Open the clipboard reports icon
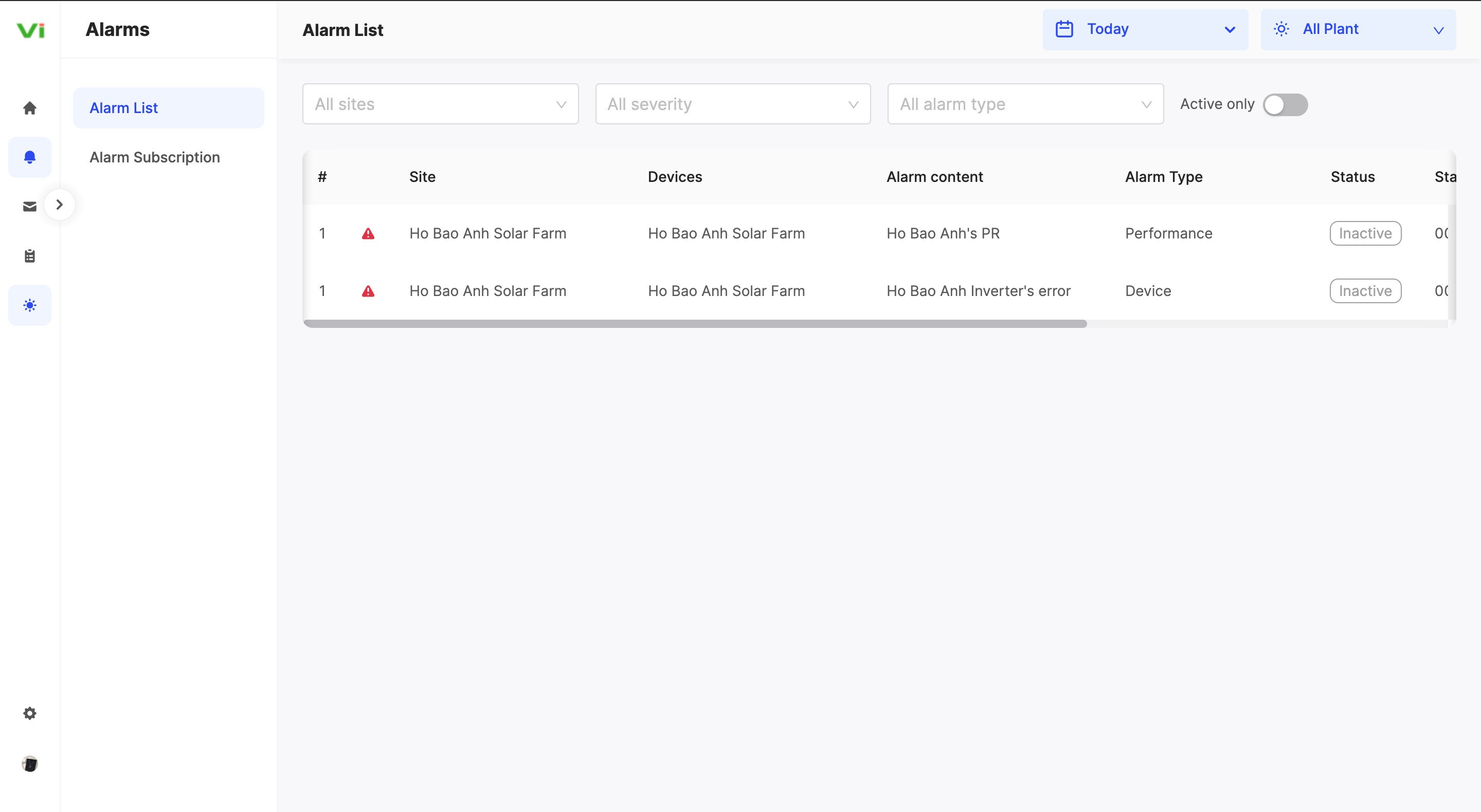1481x812 pixels. click(x=30, y=256)
